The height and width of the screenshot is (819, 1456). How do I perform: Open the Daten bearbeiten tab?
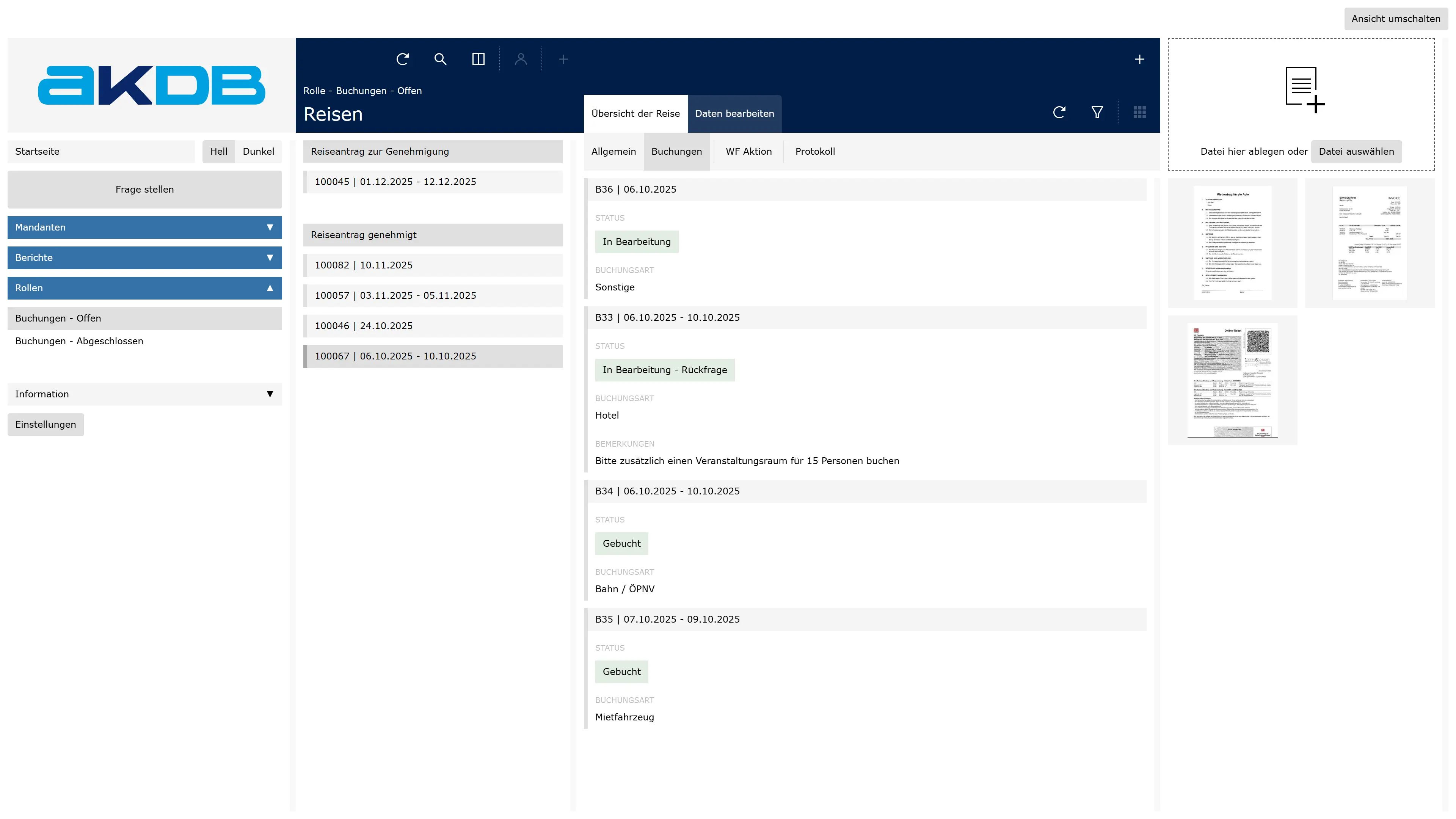click(734, 114)
